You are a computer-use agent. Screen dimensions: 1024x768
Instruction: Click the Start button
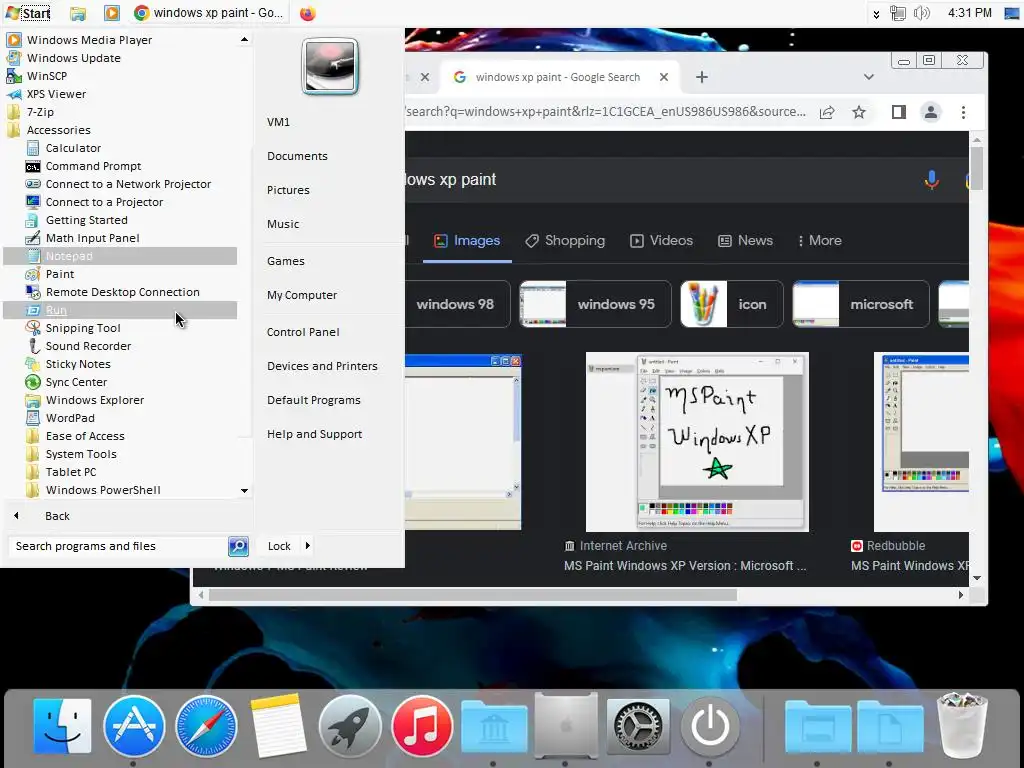pyautogui.click(x=27, y=13)
